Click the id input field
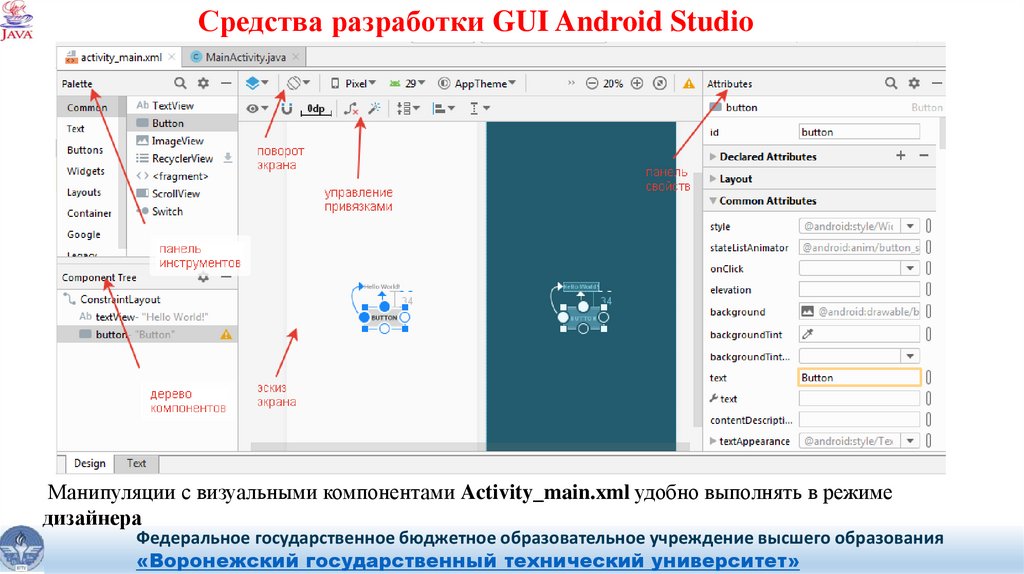 859,131
